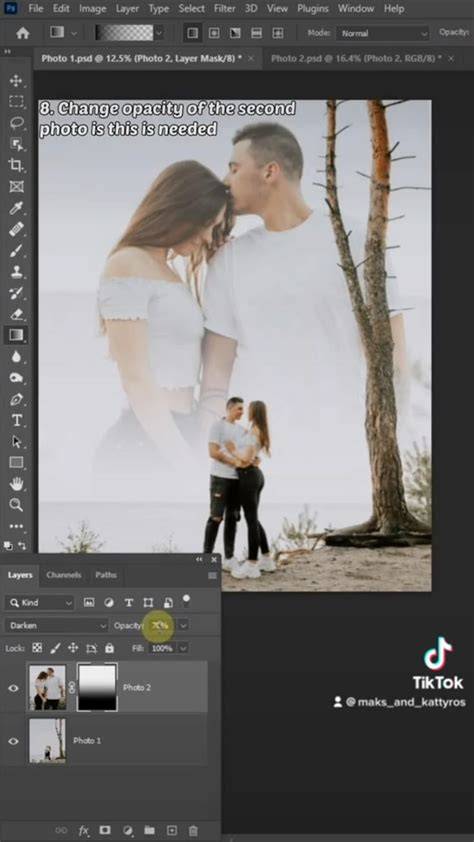Select the Brush tool
Viewport: 474px width, 842px height.
[16, 250]
